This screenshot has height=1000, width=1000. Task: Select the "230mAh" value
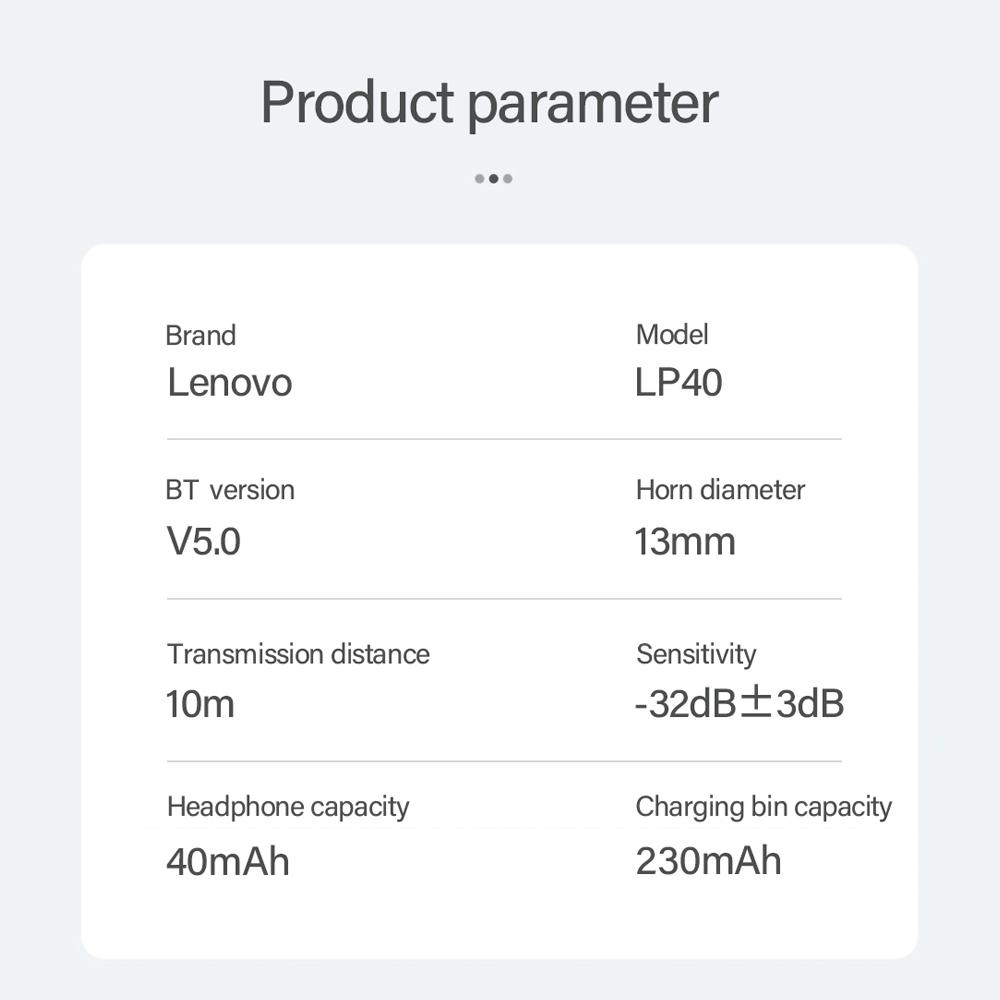tap(708, 861)
